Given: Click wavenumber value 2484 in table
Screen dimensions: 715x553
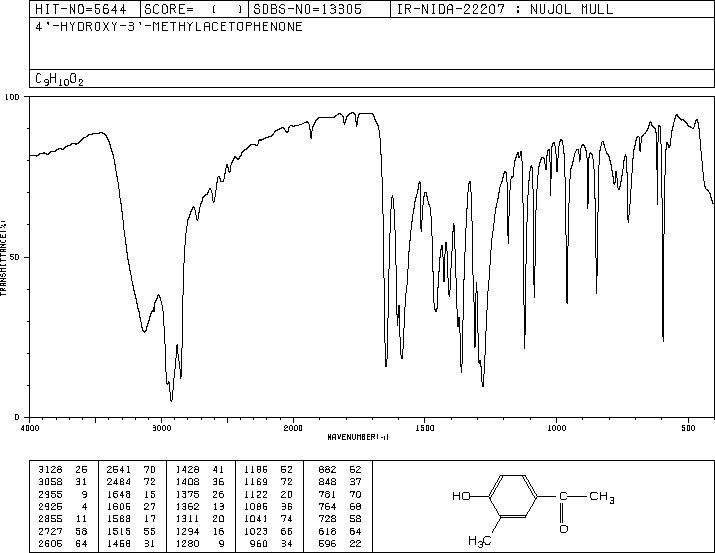Looking at the screenshot, I should tap(119, 482).
